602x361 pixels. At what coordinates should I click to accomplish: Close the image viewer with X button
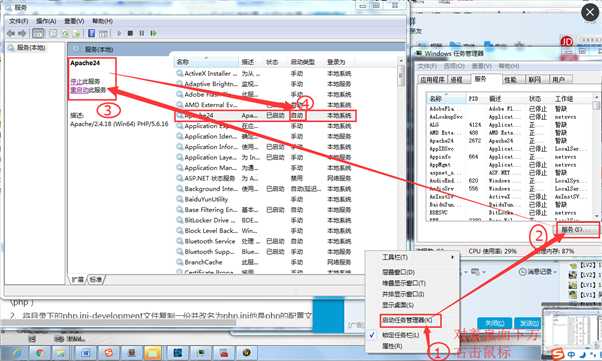tap(590, 13)
